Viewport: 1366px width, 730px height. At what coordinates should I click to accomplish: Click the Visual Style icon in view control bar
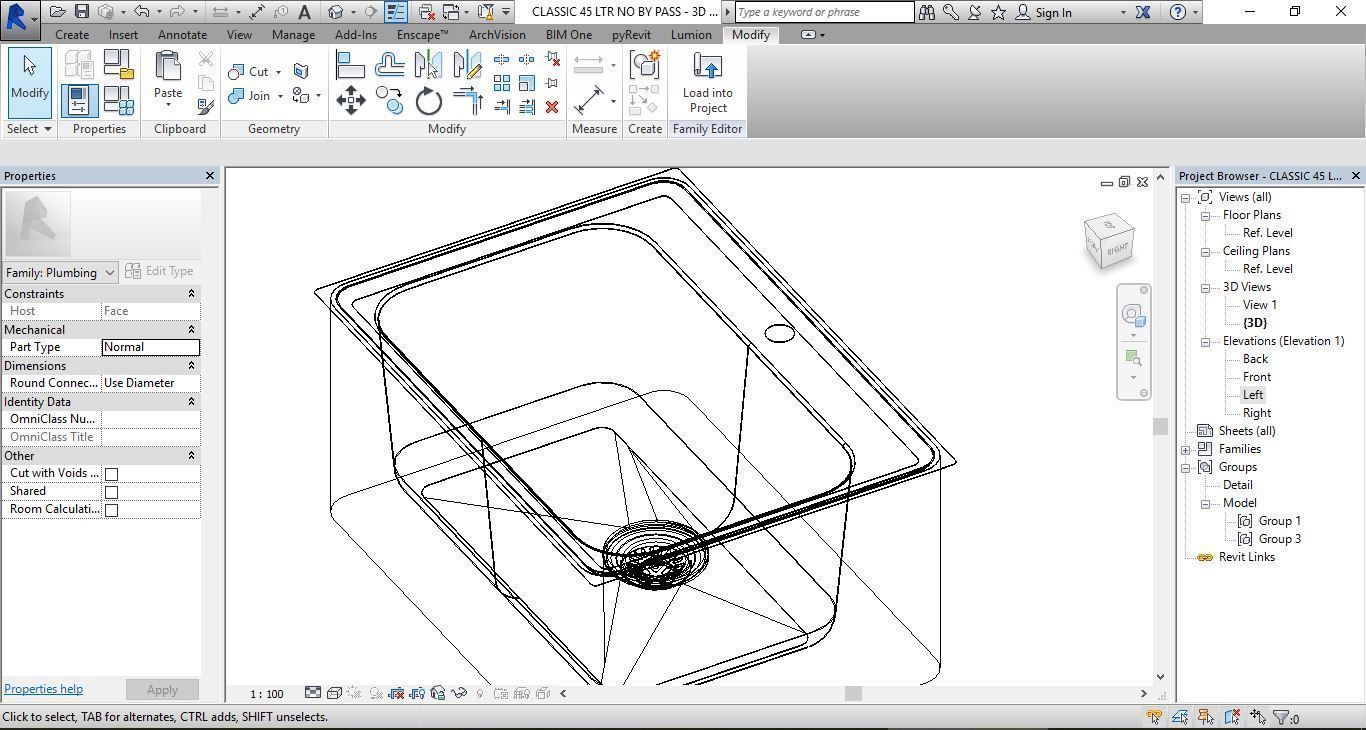[x=335, y=693]
